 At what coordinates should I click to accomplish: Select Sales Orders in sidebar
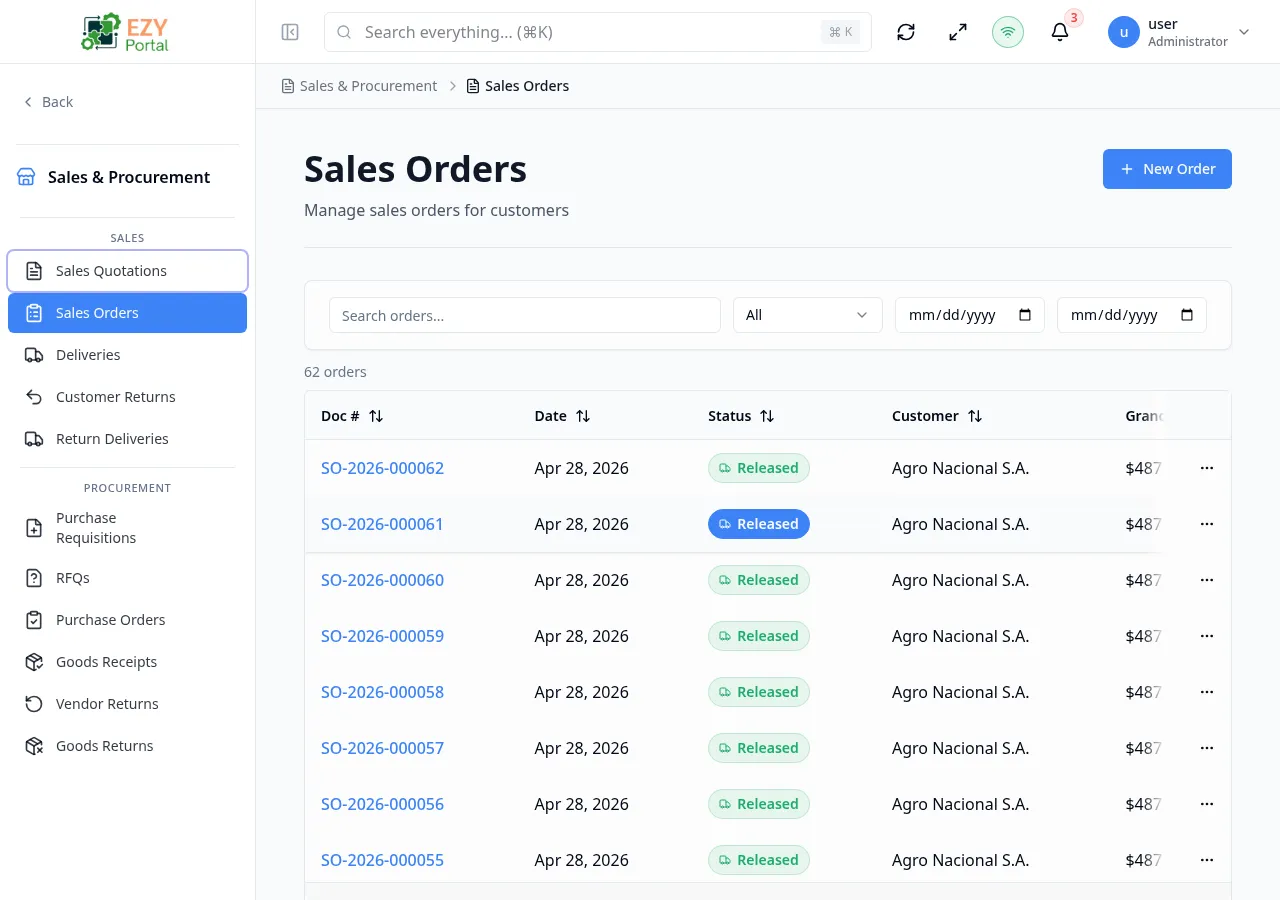point(127,313)
